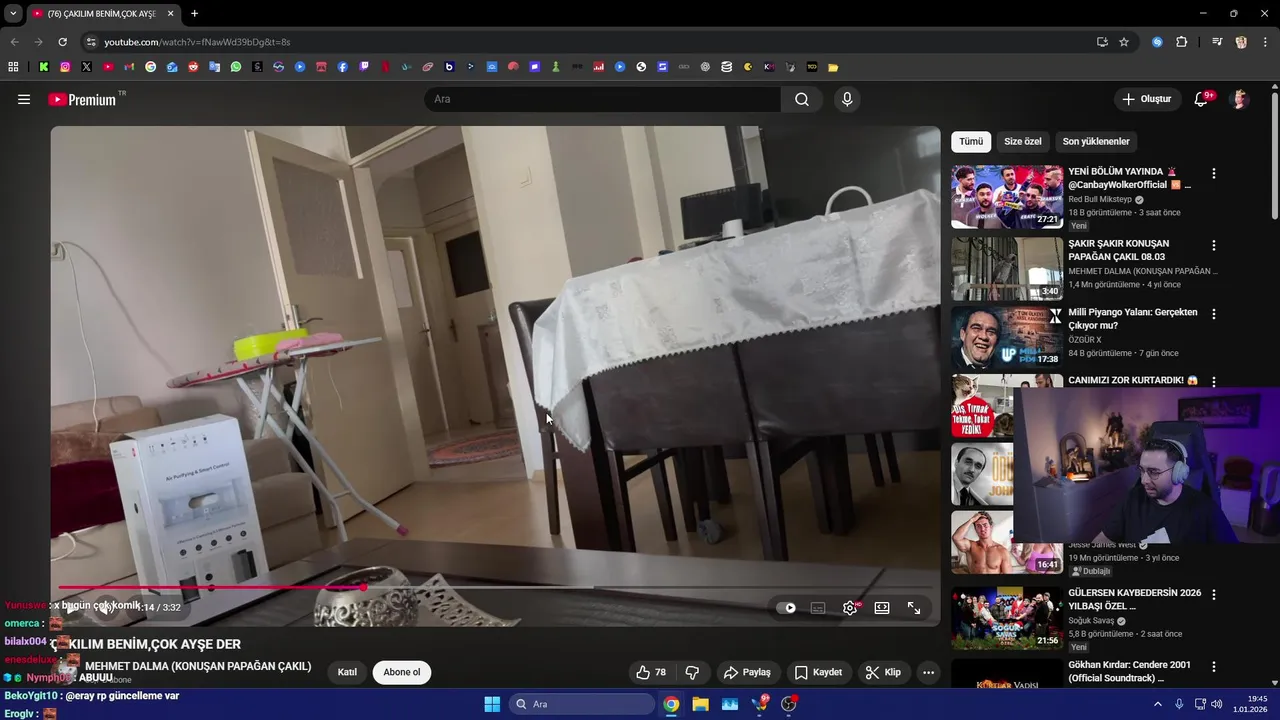1280x720 pixels.
Task: Focus the YouTube Ara search field
Action: coord(603,99)
